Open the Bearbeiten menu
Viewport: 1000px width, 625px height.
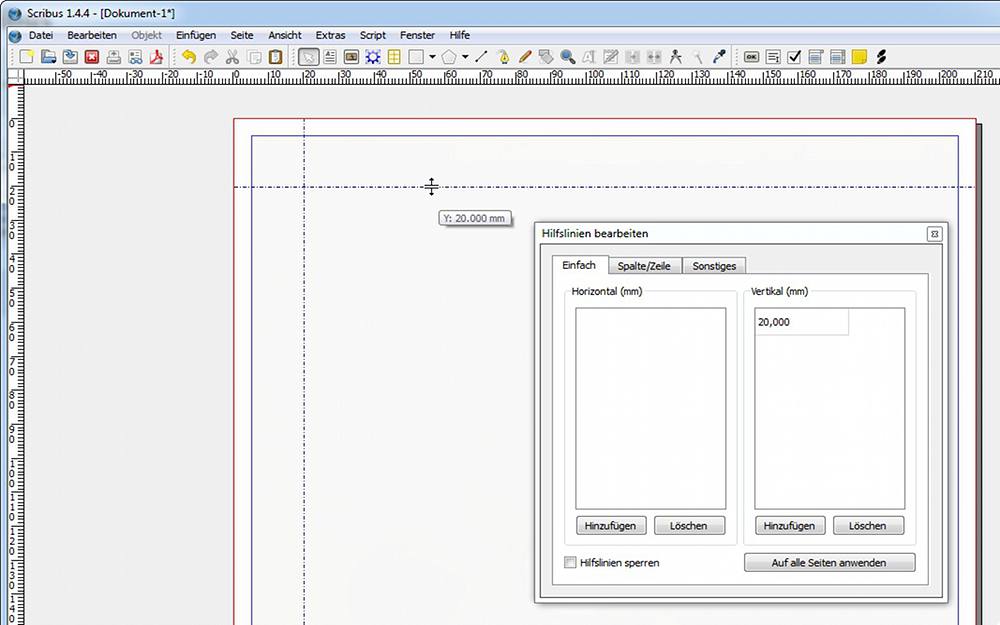(x=92, y=35)
